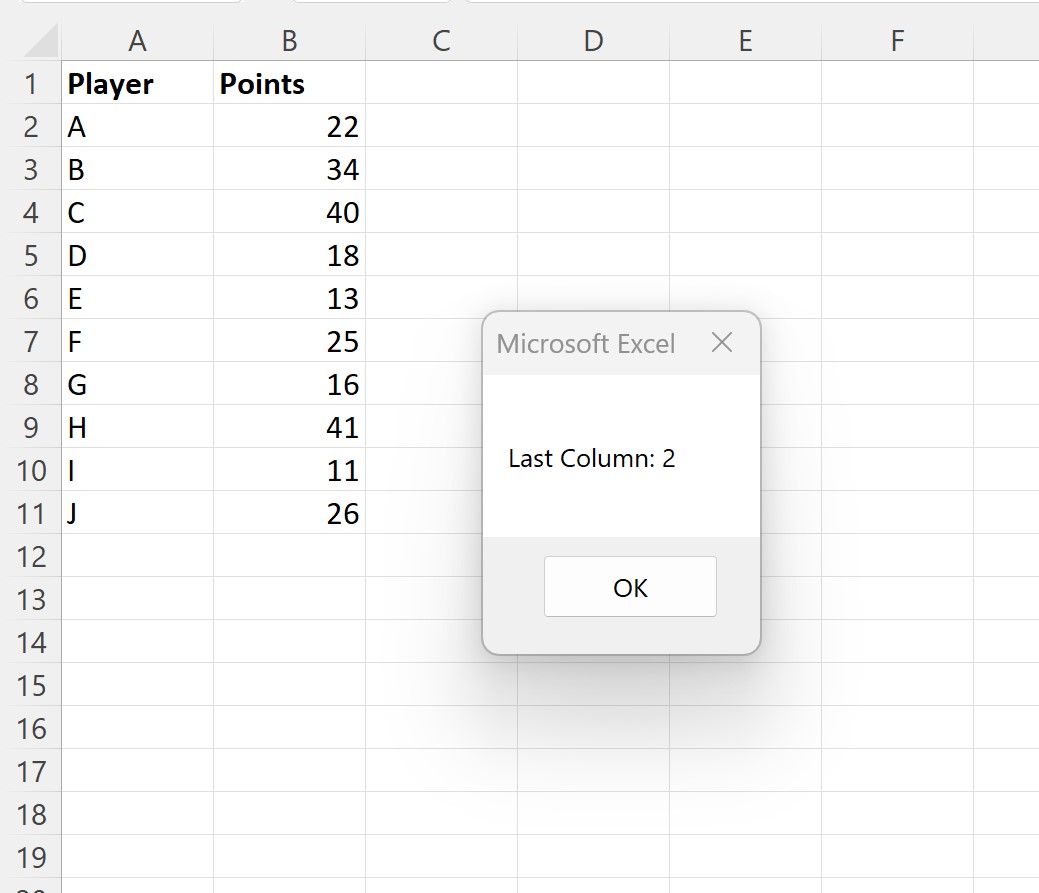Viewport: 1039px width, 893px height.
Task: Select the cell containing Player J
Action: tap(137, 513)
